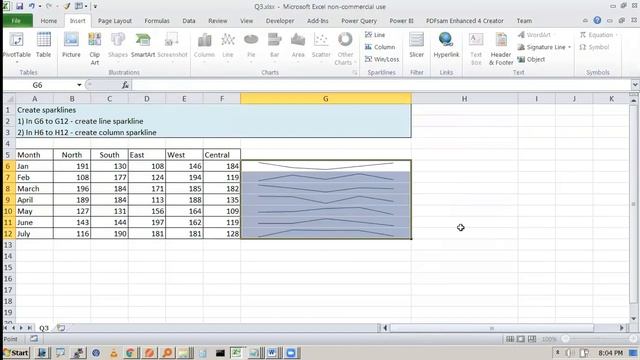The image size is (640, 360).
Task: Open the Charts dialog launcher
Action: pyautogui.click(x=355, y=73)
